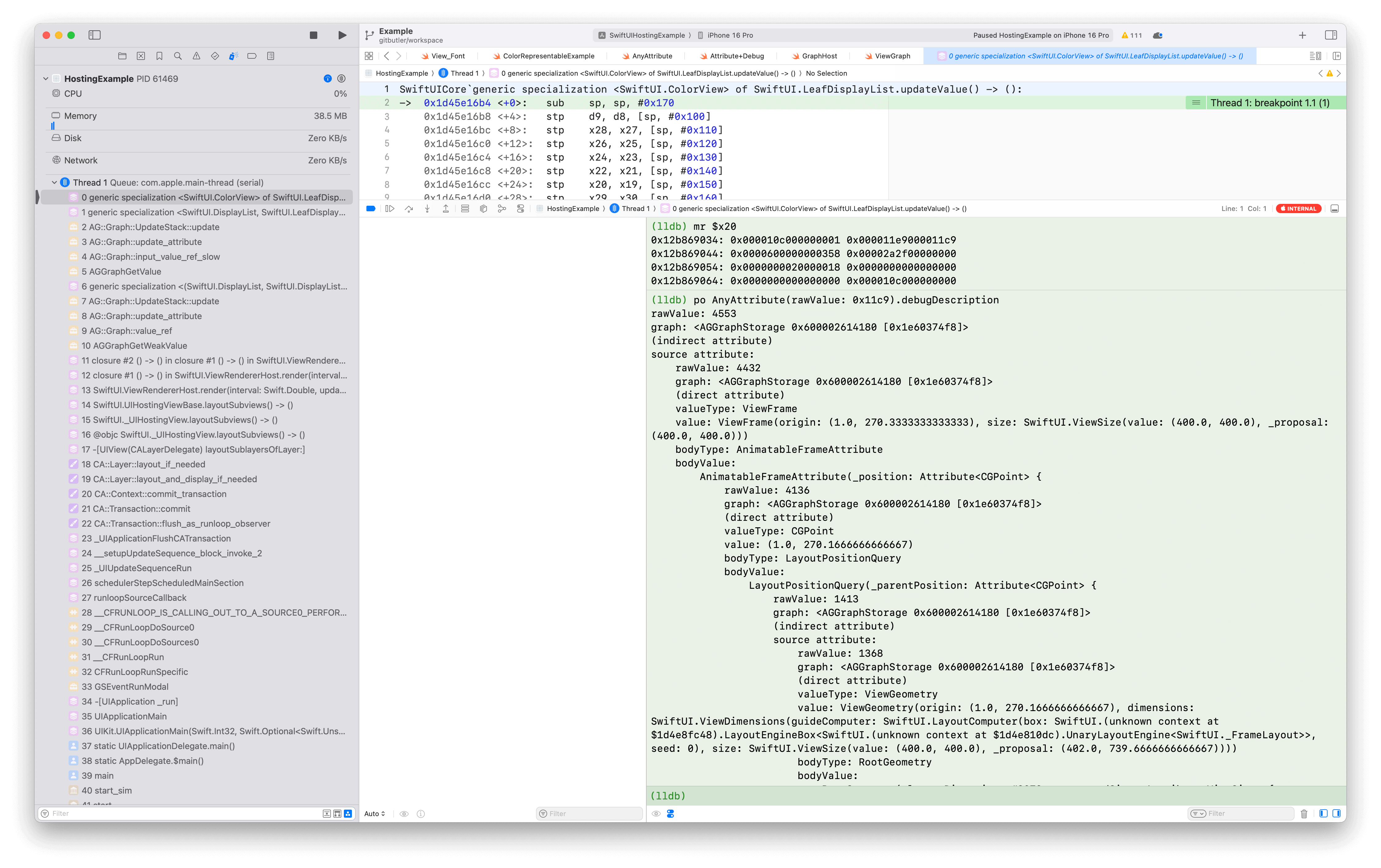The height and width of the screenshot is (868, 1381).
Task: Open the Debug Memory Graph tool
Action: [502, 209]
